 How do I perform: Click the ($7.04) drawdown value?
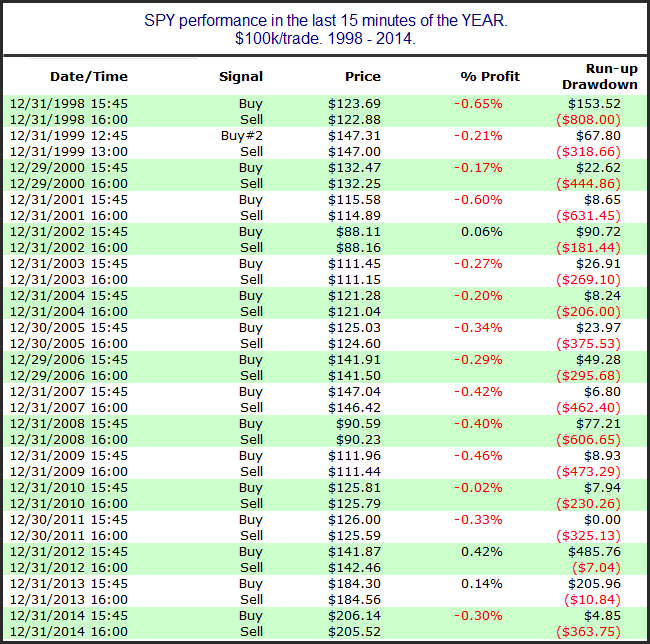pos(596,568)
